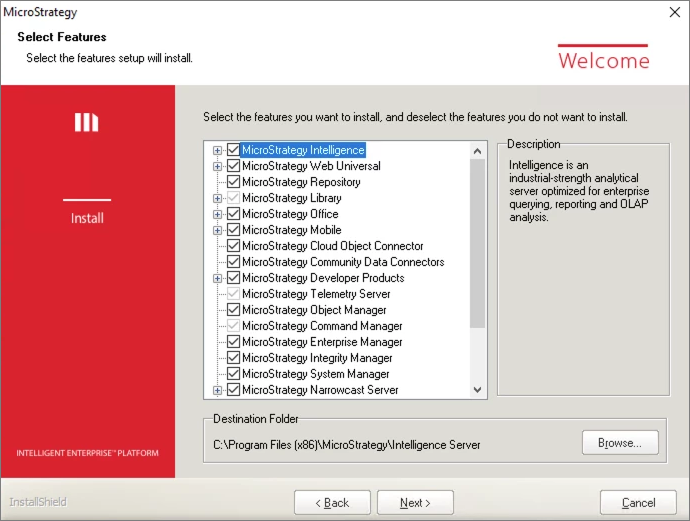Image resolution: width=690 pixels, height=521 pixels.
Task: Deselect the MicroStrategy Object Manager checkbox
Action: (233, 310)
